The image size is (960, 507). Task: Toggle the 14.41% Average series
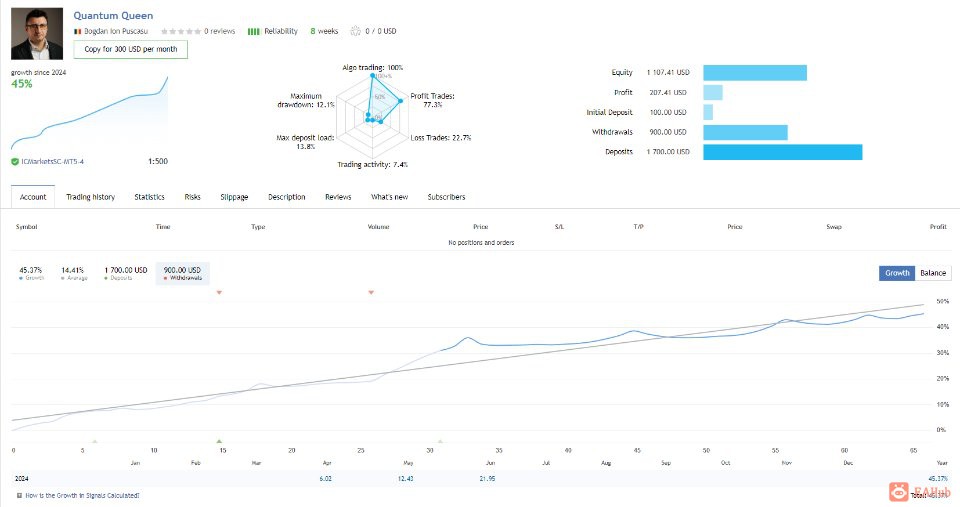(x=73, y=273)
